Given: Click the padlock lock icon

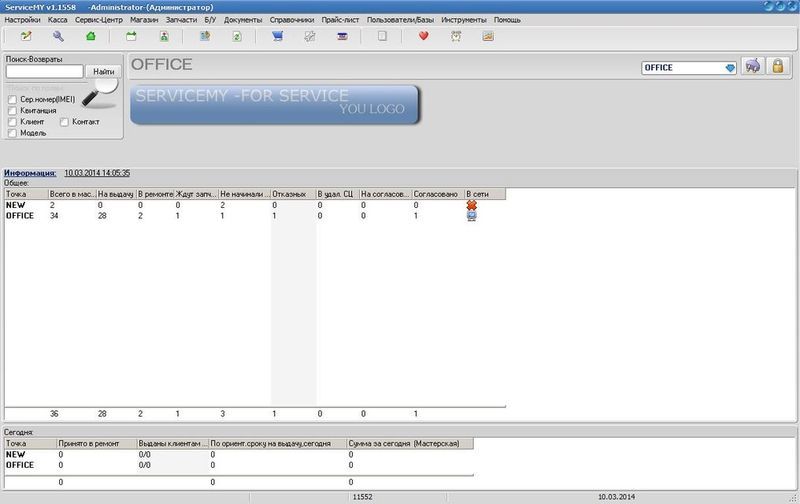Looking at the screenshot, I should click(778, 66).
